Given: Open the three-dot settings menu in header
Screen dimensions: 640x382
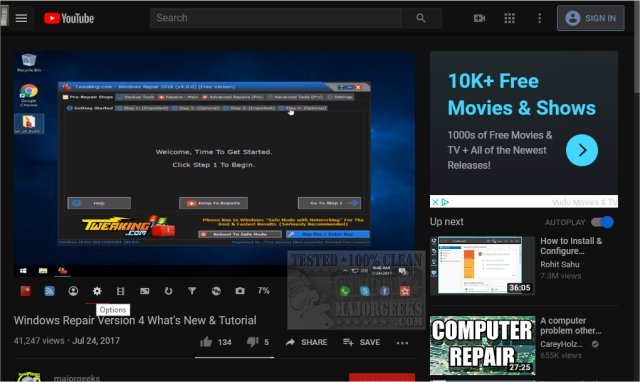Looking at the screenshot, I should 540,18.
